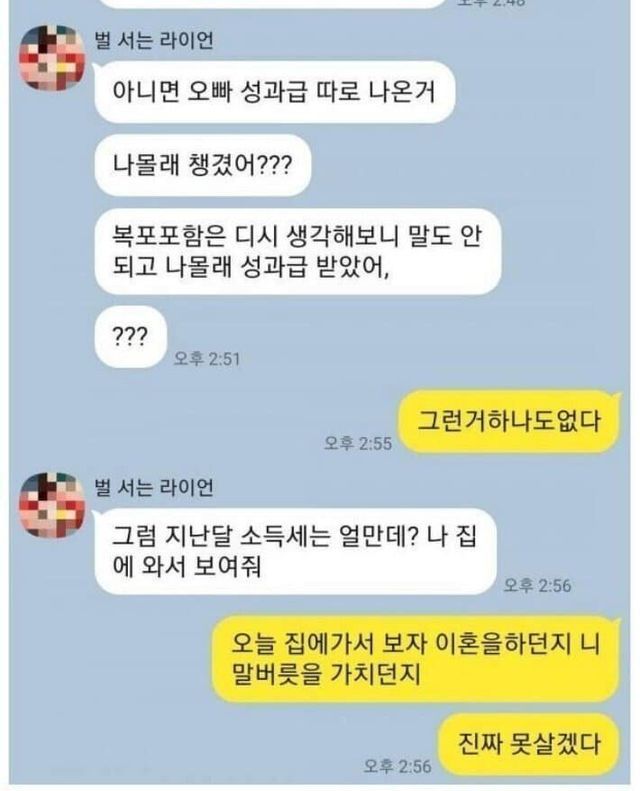Viewport: 640px width, 791px height.
Task: Select yellow message 그런거하나도없다
Action: pyautogui.click(x=509, y=421)
